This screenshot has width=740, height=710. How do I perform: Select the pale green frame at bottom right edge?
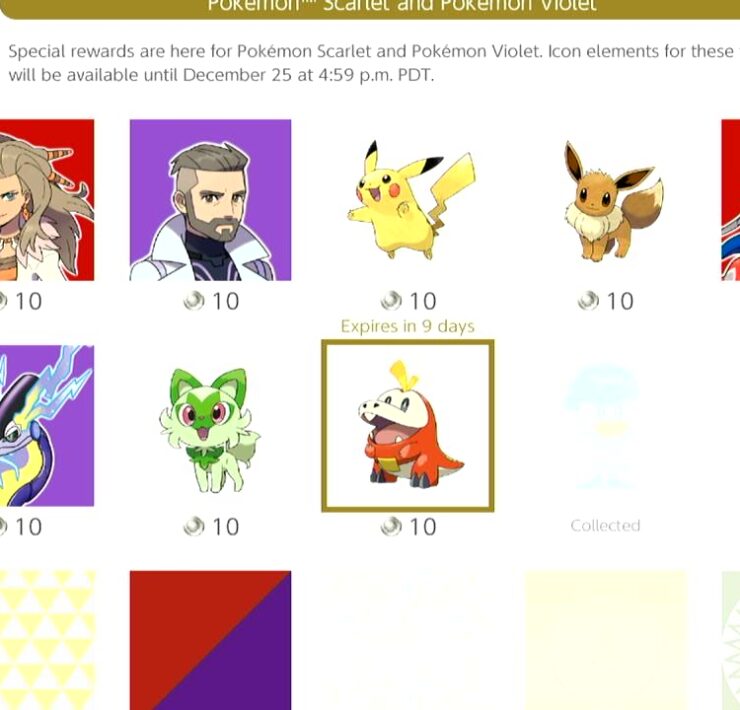pos(731,640)
